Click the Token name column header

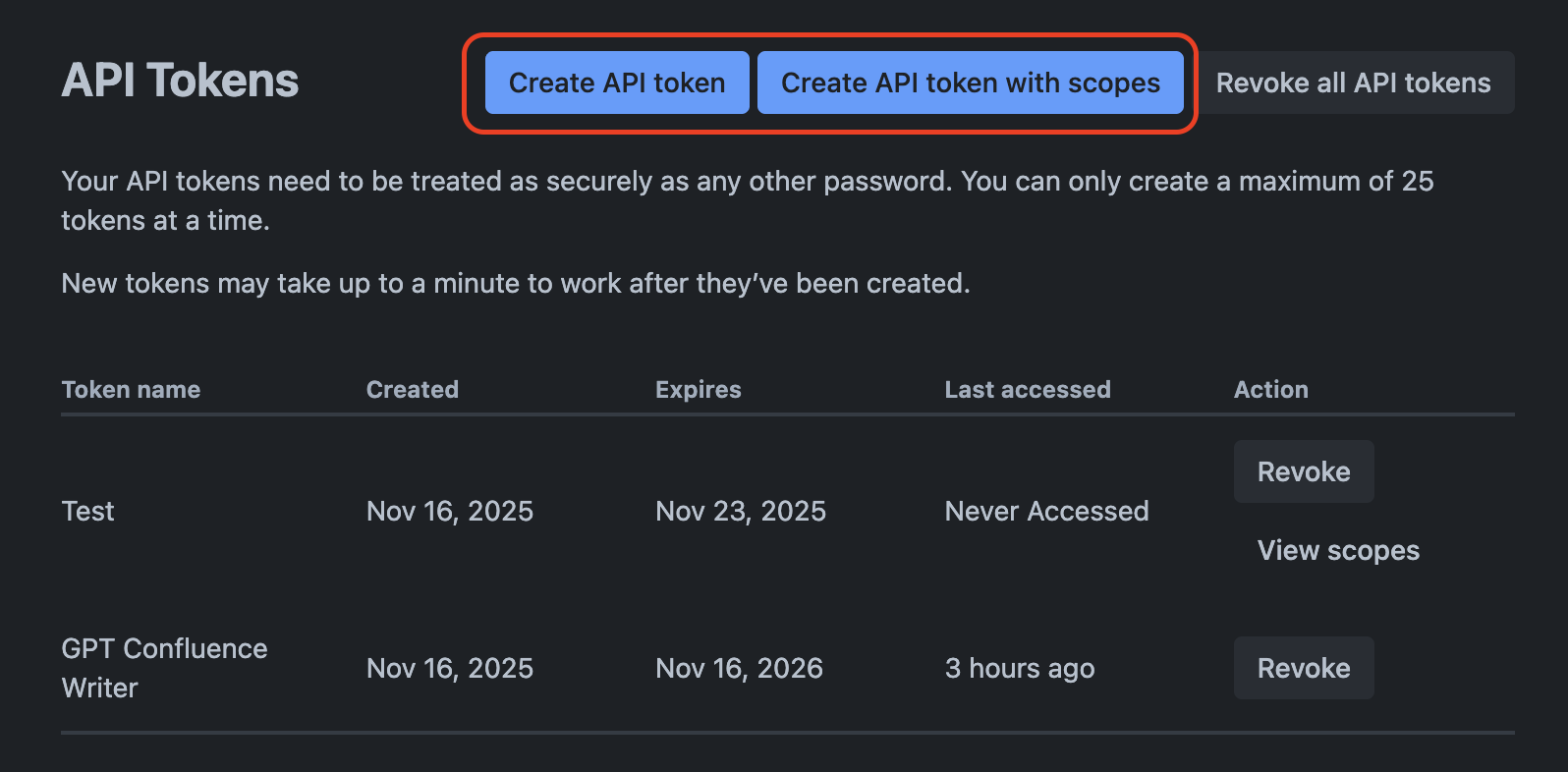click(131, 390)
